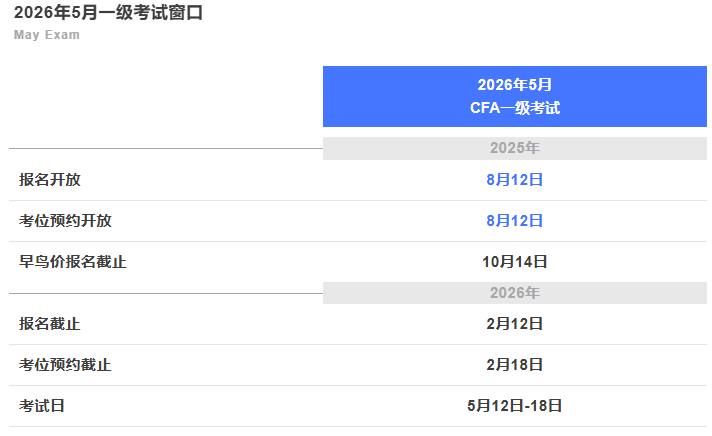Click 2026年5月 text in the blue header
Screen dimensions: 712x436
coord(514,85)
